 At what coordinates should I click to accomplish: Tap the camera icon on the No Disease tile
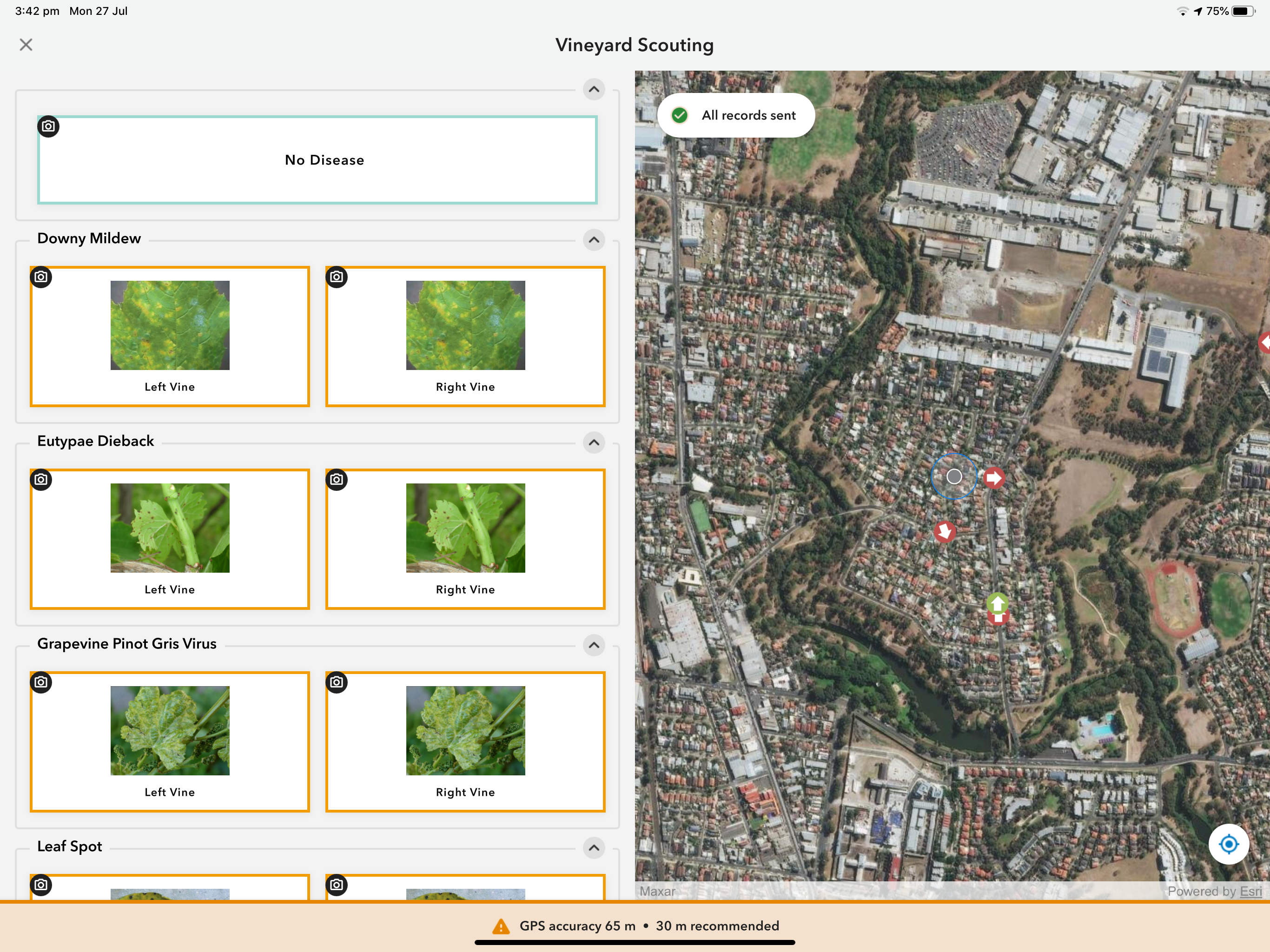point(49,126)
